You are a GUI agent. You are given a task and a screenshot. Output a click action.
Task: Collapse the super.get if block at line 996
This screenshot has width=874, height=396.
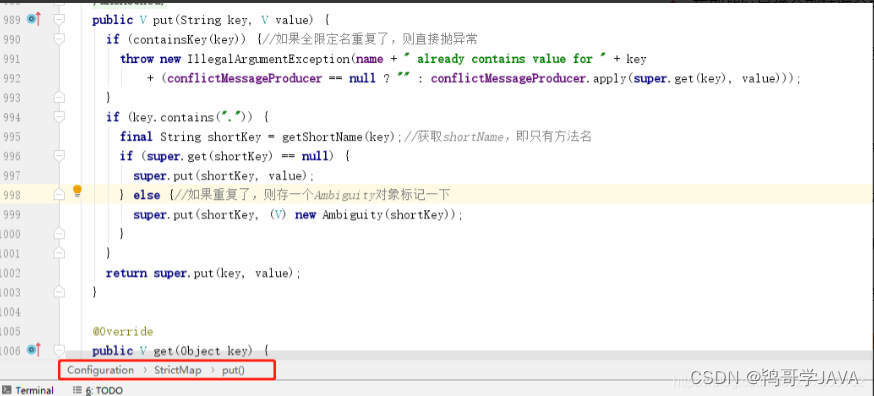point(59,156)
